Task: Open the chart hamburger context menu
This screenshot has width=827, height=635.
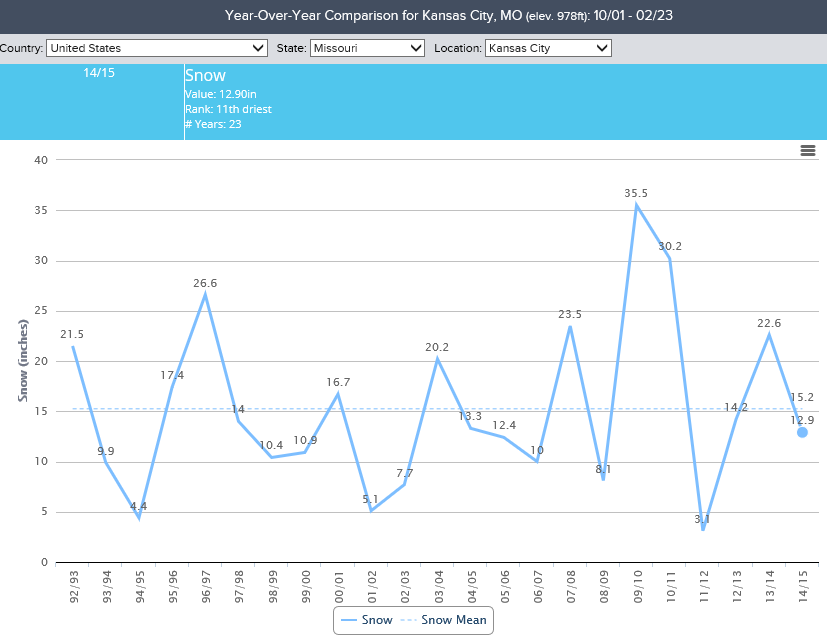Action: tap(808, 150)
